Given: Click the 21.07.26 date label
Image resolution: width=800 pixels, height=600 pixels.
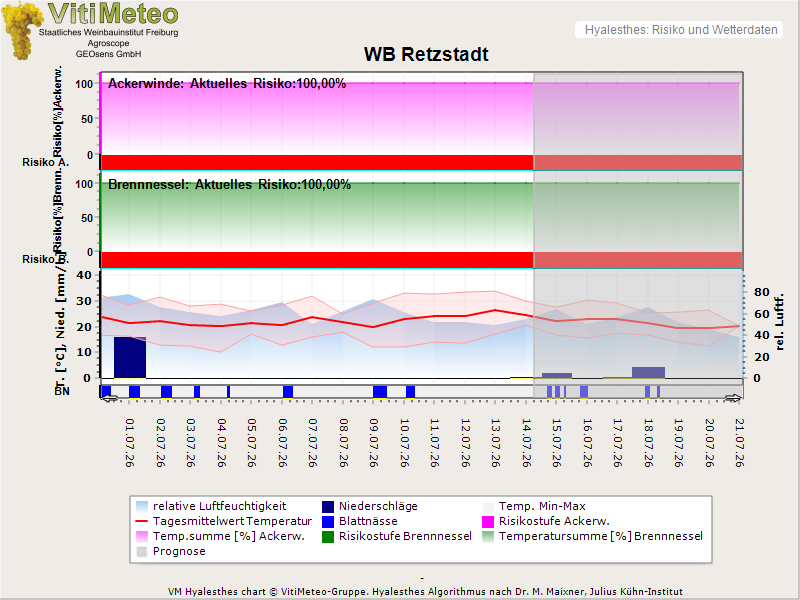Looking at the screenshot, I should point(739,443).
